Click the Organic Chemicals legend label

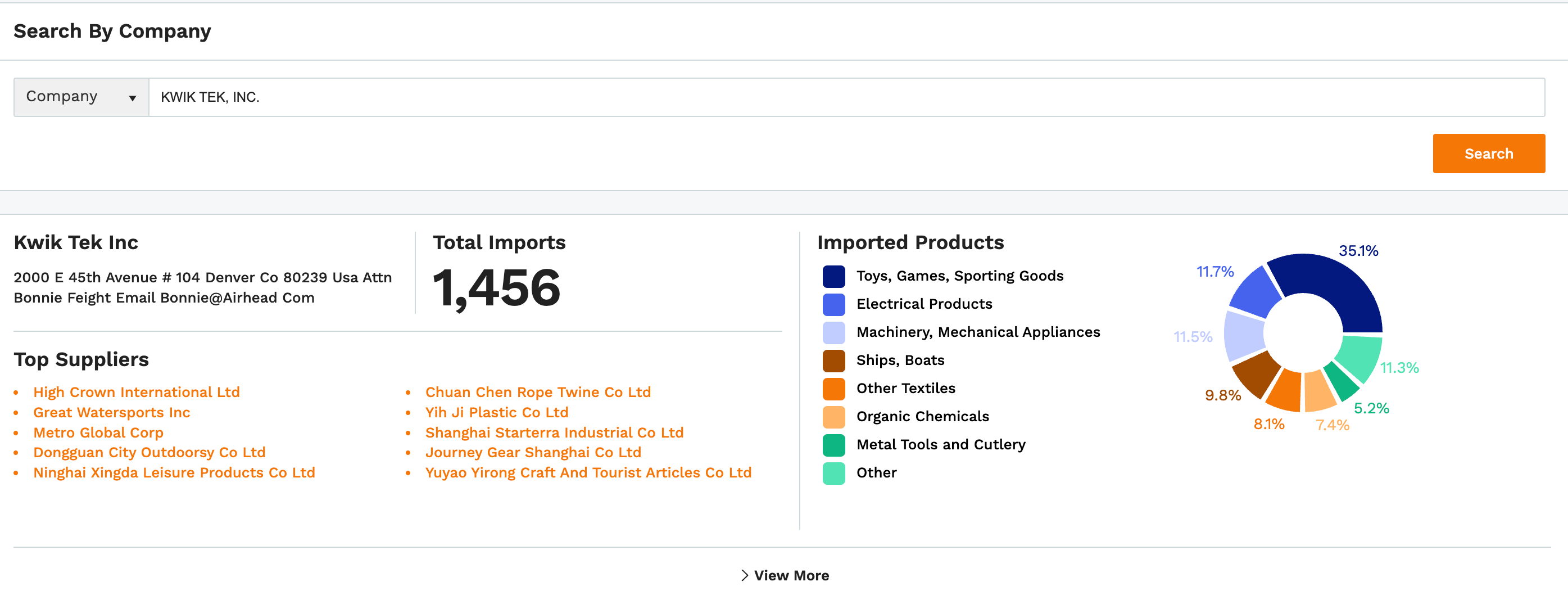pos(923,417)
